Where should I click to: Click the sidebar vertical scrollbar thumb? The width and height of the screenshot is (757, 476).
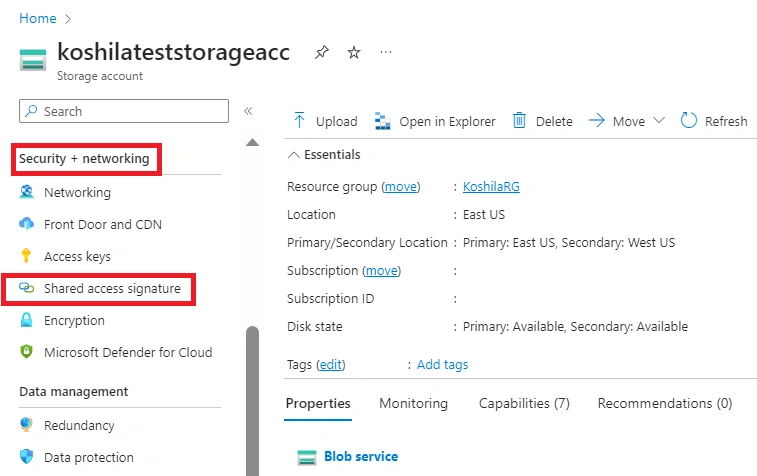[252, 401]
